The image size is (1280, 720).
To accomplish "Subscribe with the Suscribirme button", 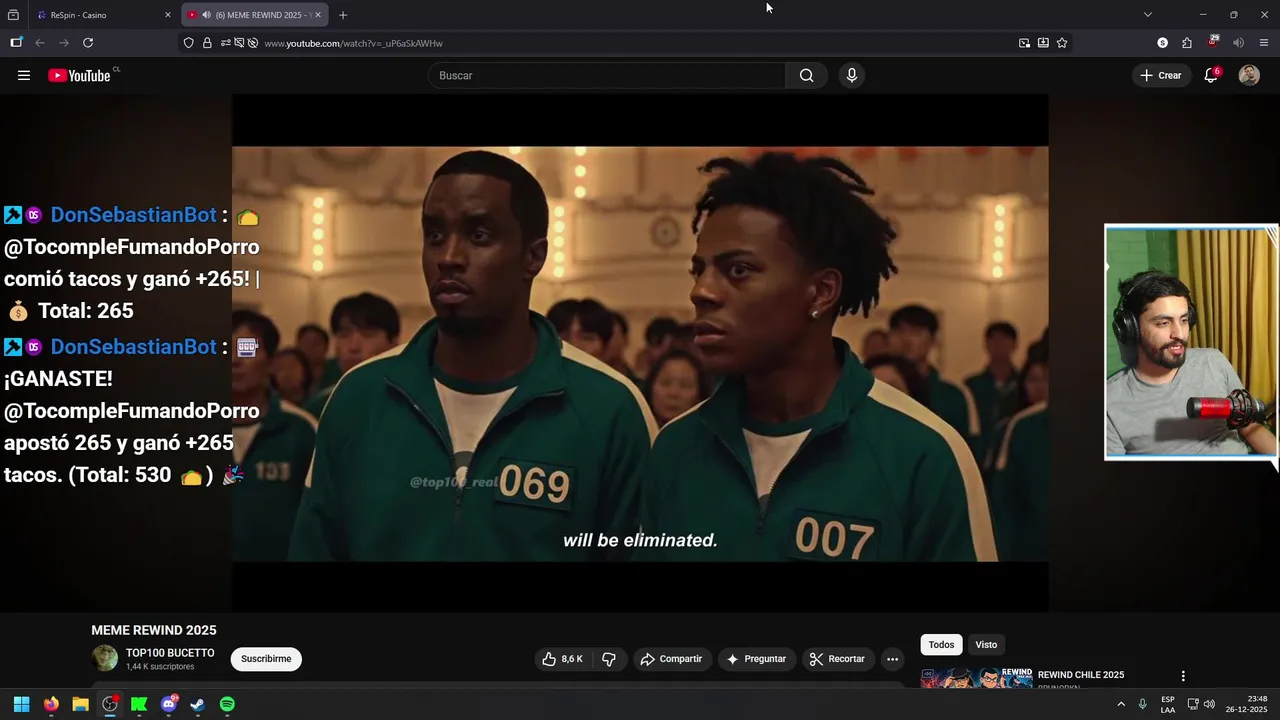I will (x=266, y=659).
